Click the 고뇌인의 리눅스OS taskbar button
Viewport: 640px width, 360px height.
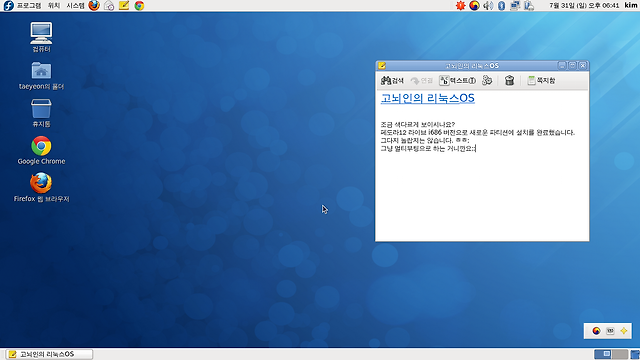[x=49, y=354]
